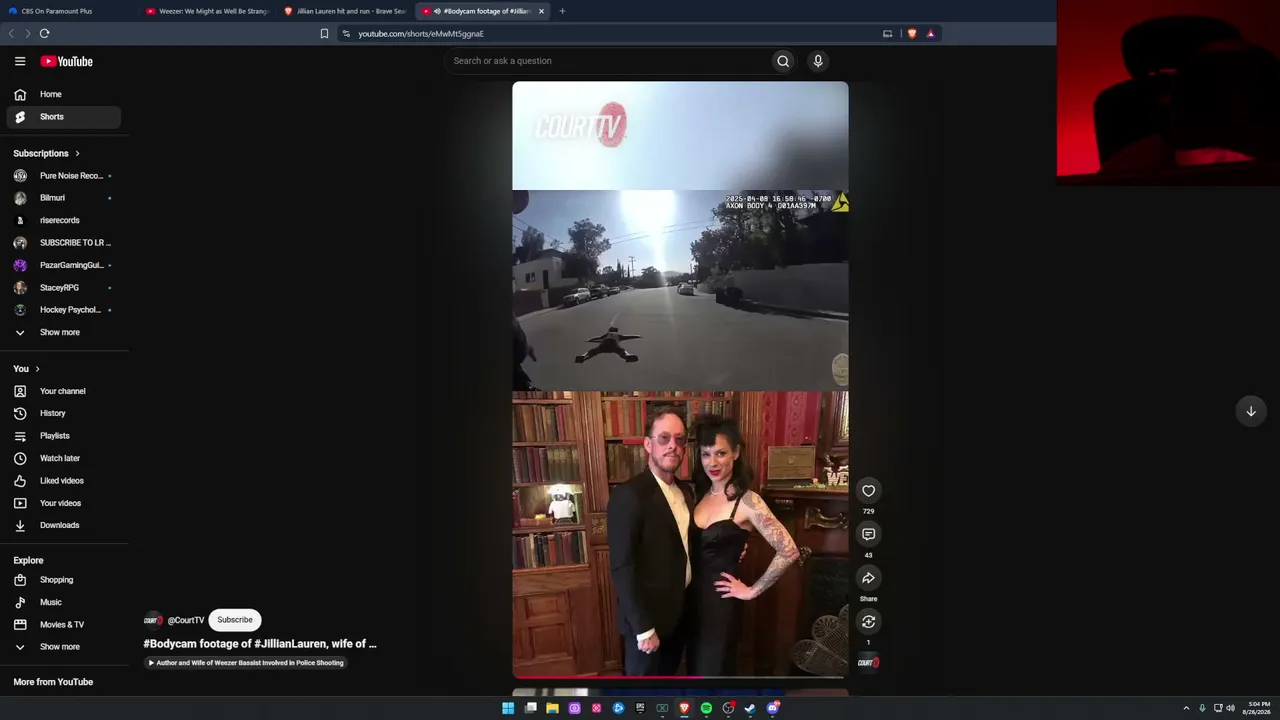This screenshot has width=1280, height=720.
Task: Go to the YouTube logo homepage
Action: tap(66, 61)
